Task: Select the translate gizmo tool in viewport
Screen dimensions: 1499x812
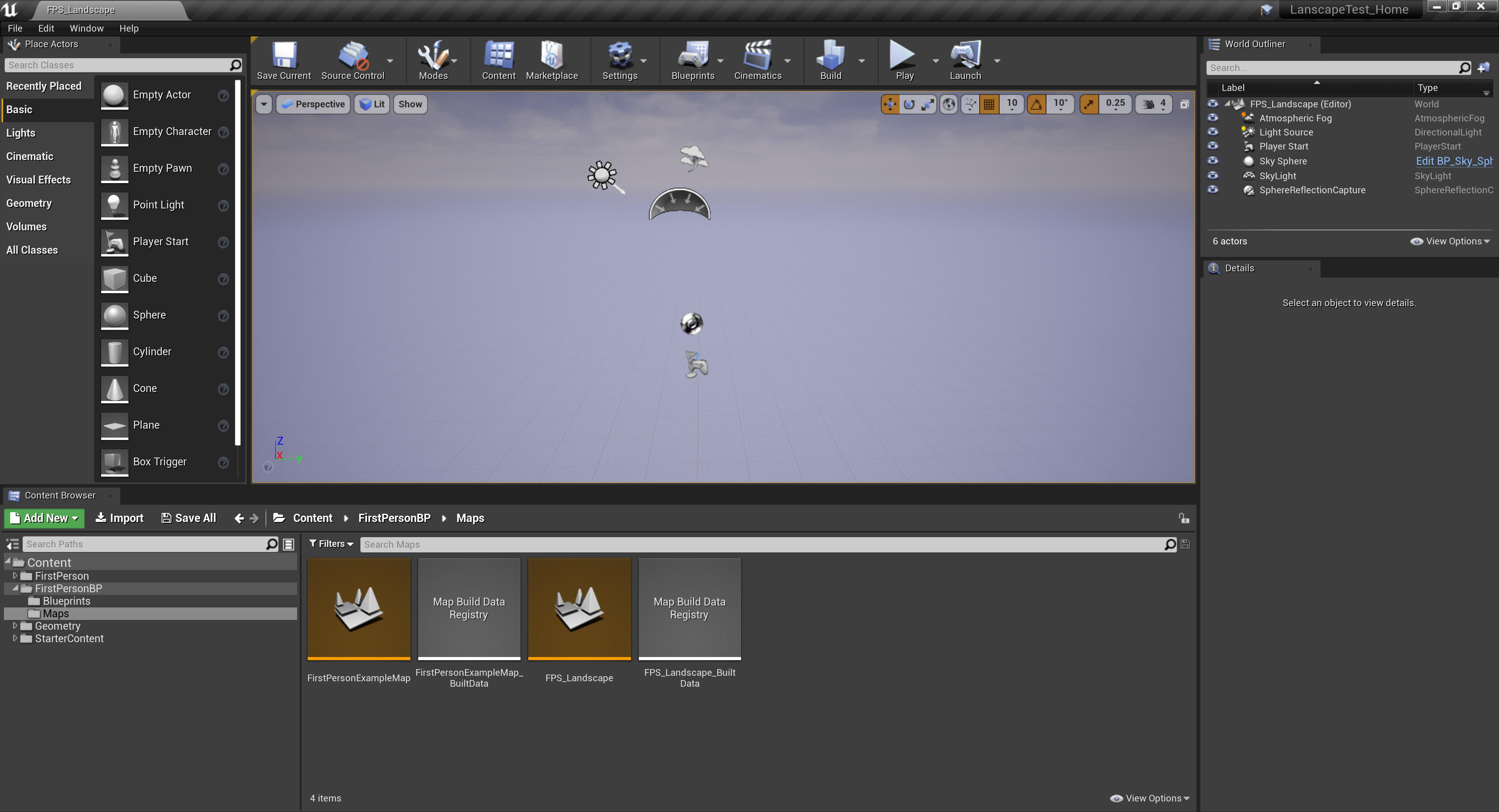Action: tap(890, 104)
